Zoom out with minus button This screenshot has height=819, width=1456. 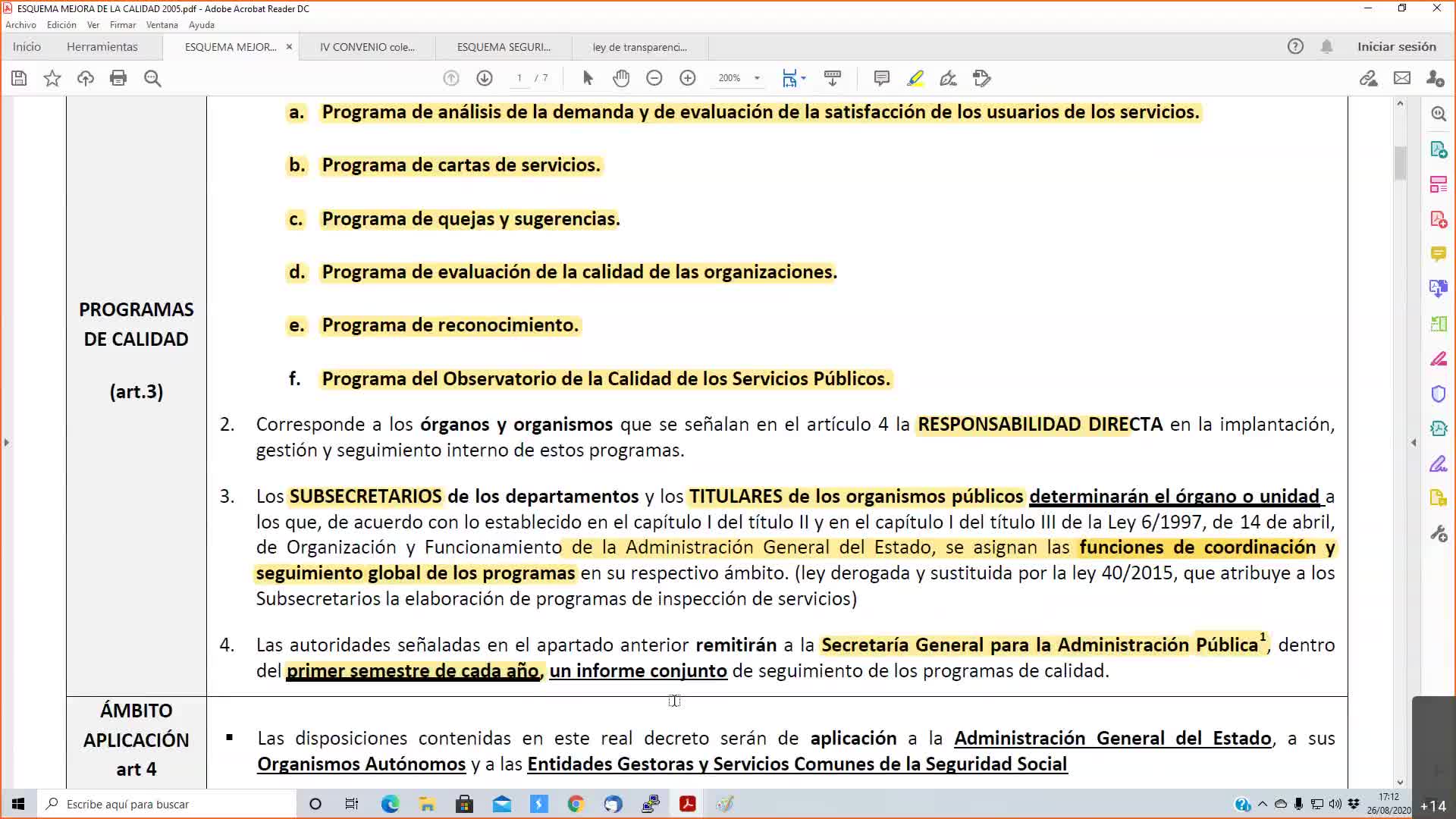coord(654,78)
